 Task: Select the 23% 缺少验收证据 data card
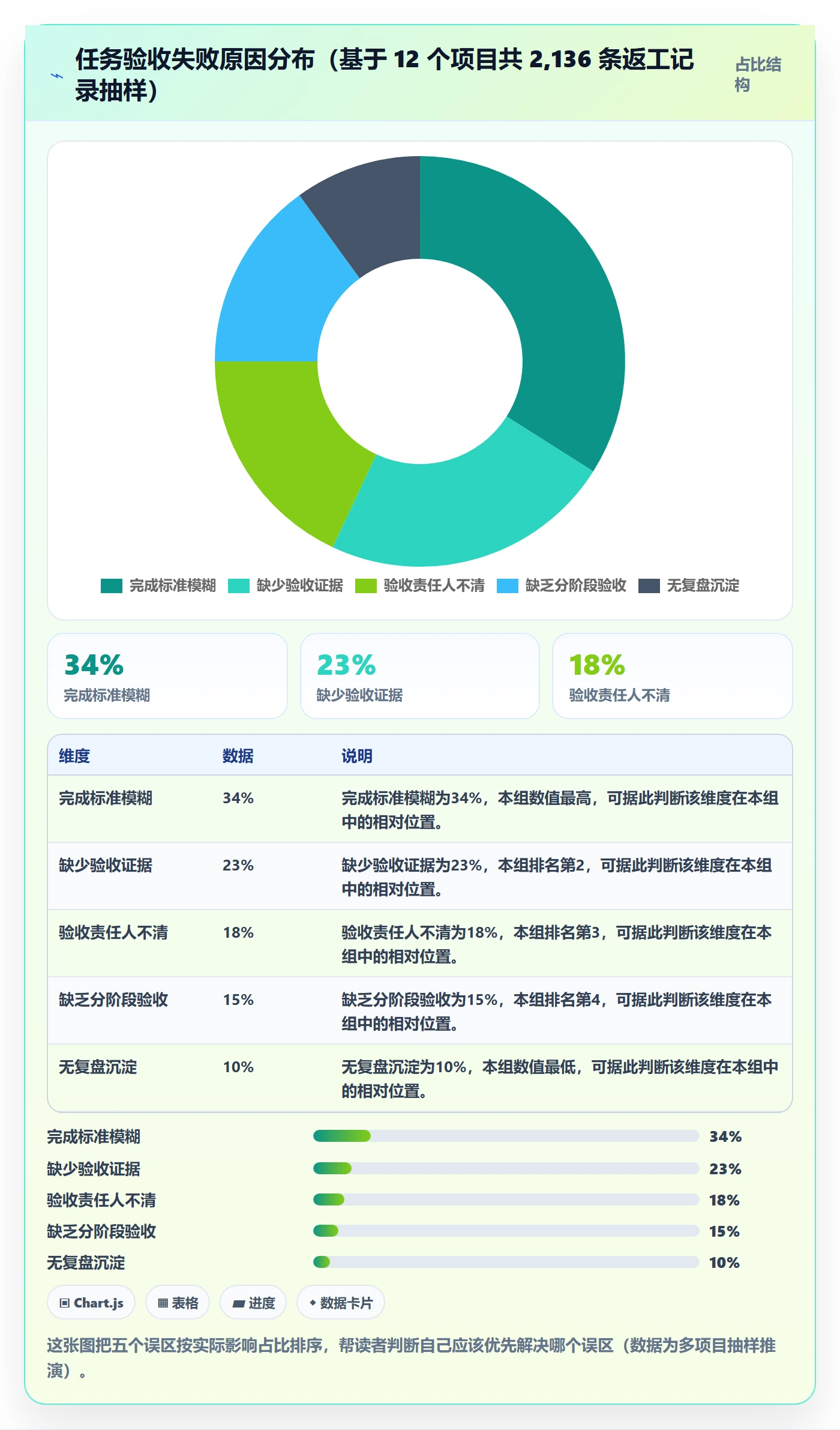(x=420, y=676)
